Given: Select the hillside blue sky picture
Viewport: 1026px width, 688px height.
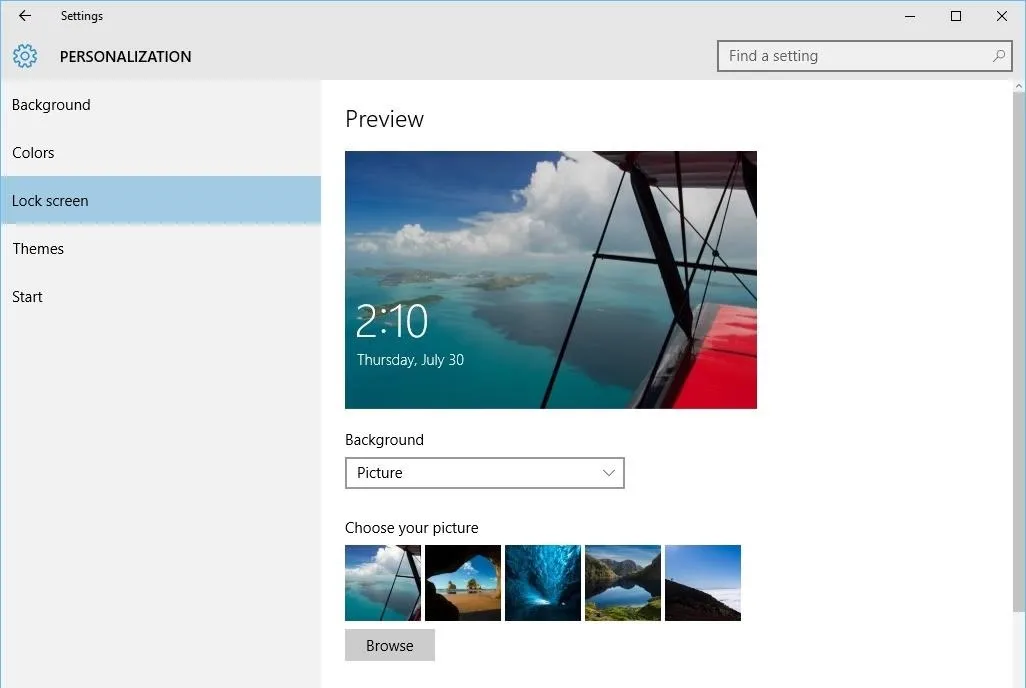Looking at the screenshot, I should click(x=703, y=583).
